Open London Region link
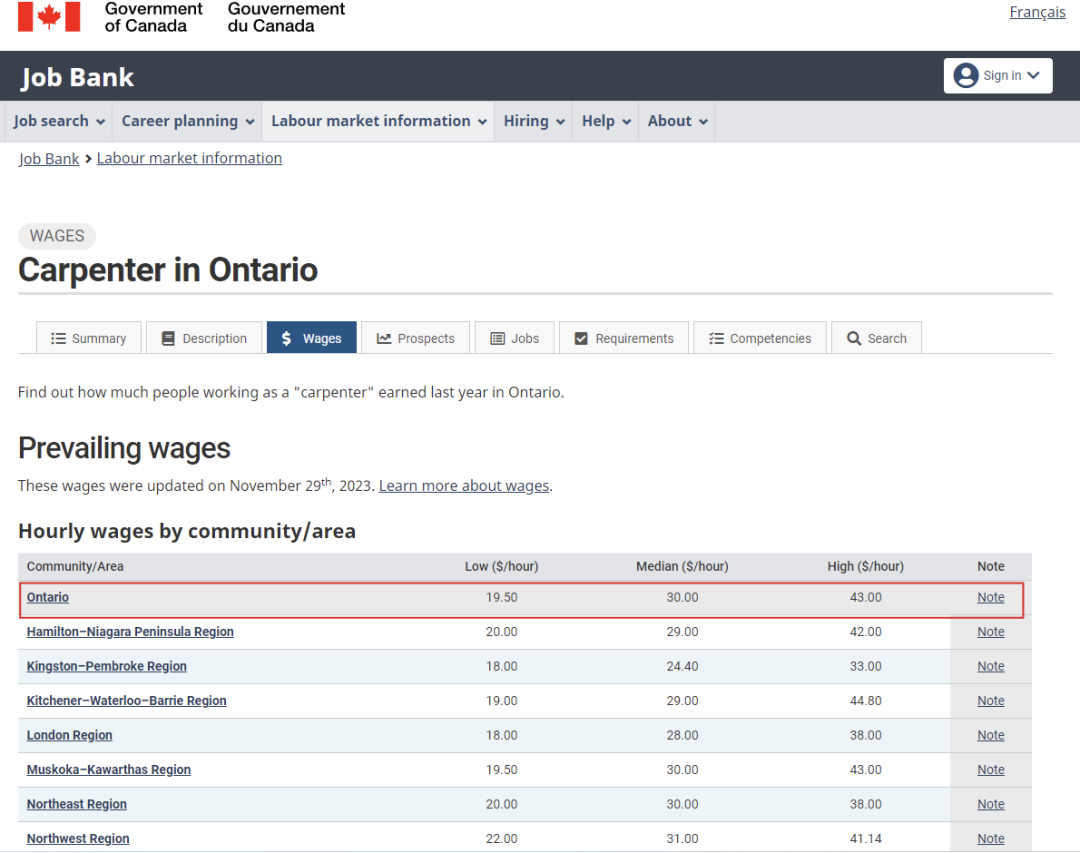 pyautogui.click(x=70, y=735)
